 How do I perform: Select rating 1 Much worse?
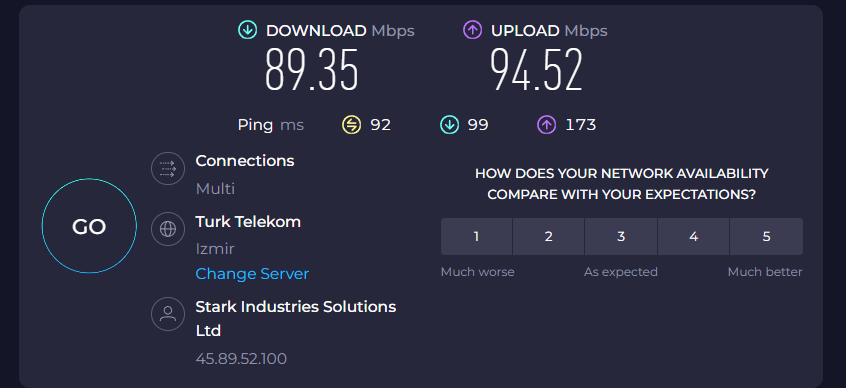[476, 236]
